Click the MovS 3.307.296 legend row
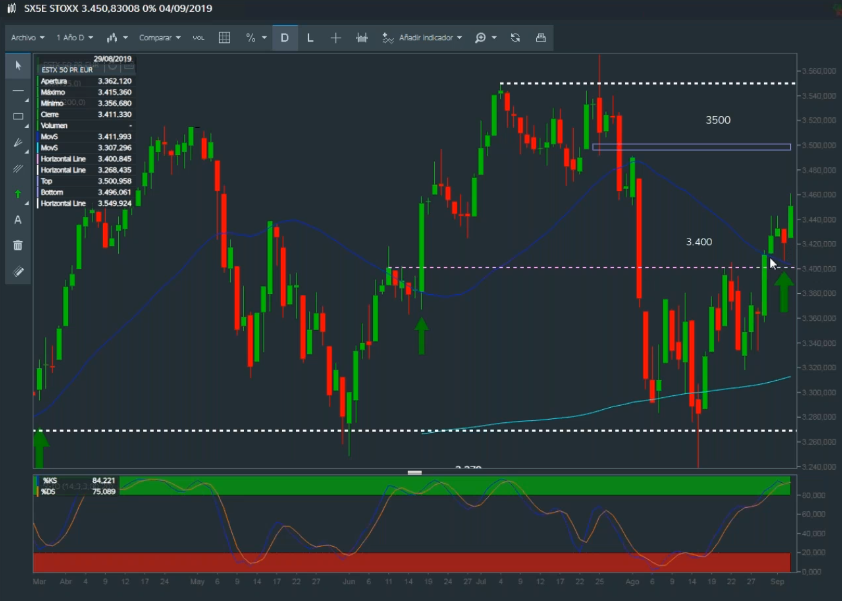The image size is (842, 601). coord(85,148)
